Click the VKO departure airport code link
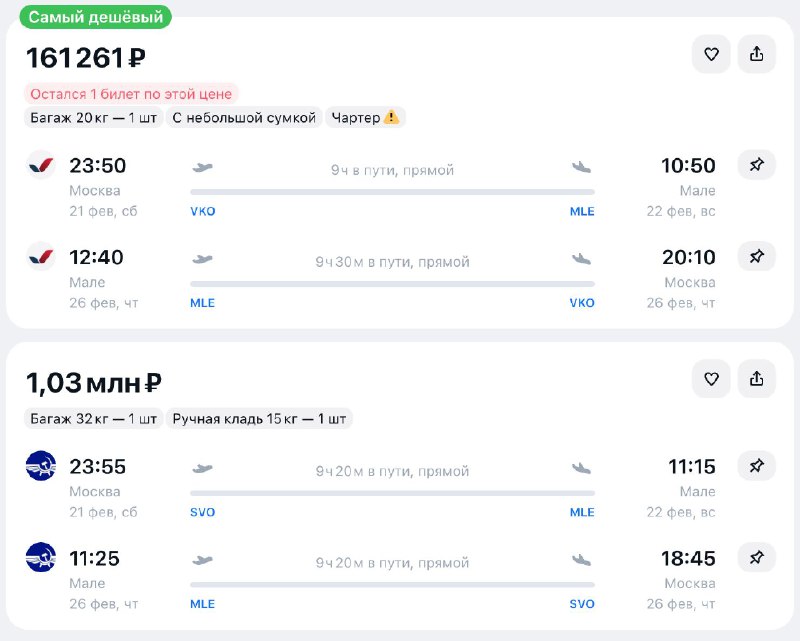The width and height of the screenshot is (800, 641). [203, 212]
